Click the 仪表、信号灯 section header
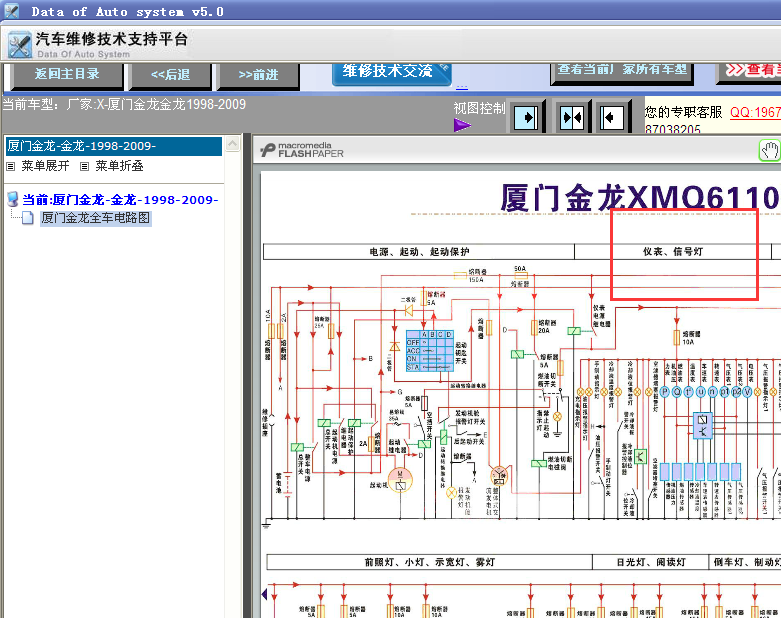781x618 pixels. 673,251
